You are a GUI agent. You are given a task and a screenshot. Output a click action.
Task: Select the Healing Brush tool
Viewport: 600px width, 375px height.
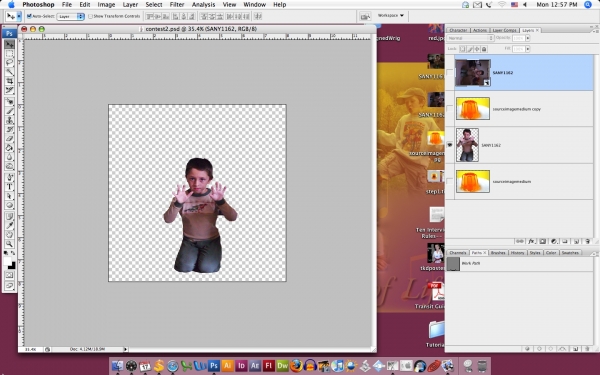click(x=9, y=102)
